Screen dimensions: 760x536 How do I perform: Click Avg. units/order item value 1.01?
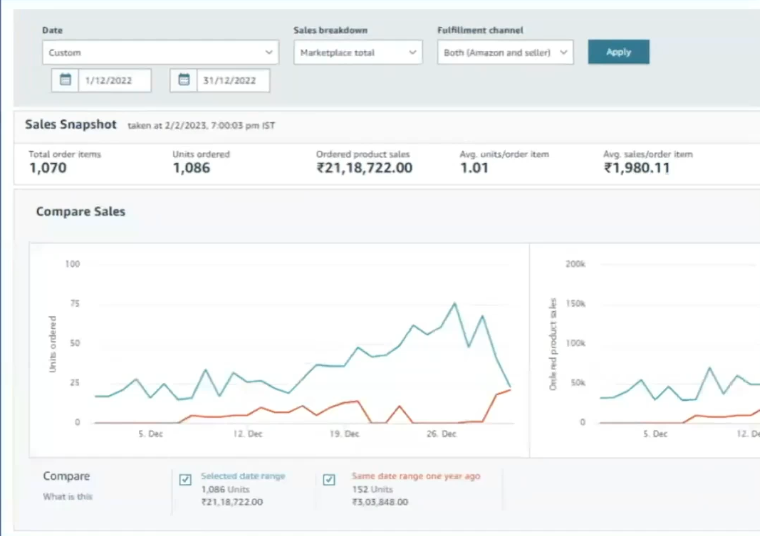(x=474, y=168)
